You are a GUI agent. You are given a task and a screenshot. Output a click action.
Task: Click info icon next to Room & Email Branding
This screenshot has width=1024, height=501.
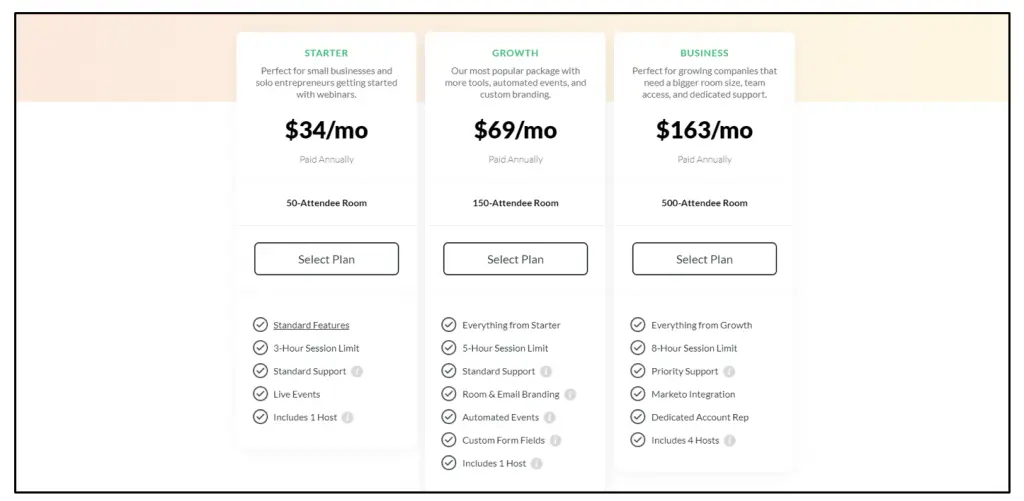click(x=570, y=394)
